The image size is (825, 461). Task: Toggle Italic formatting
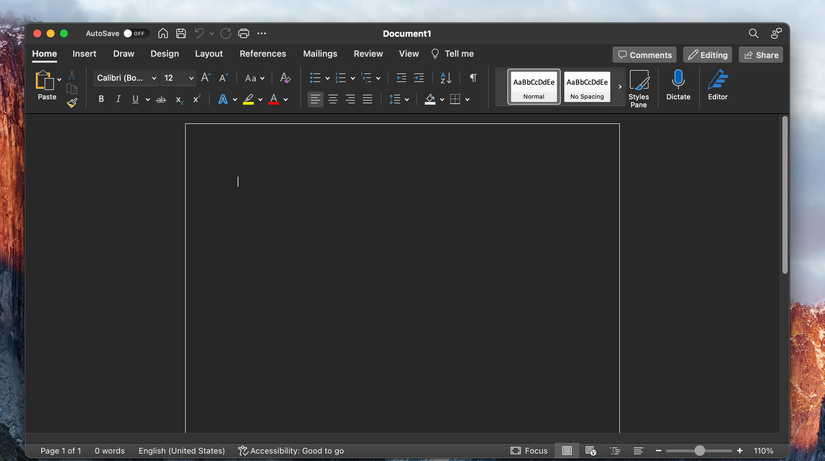point(118,99)
